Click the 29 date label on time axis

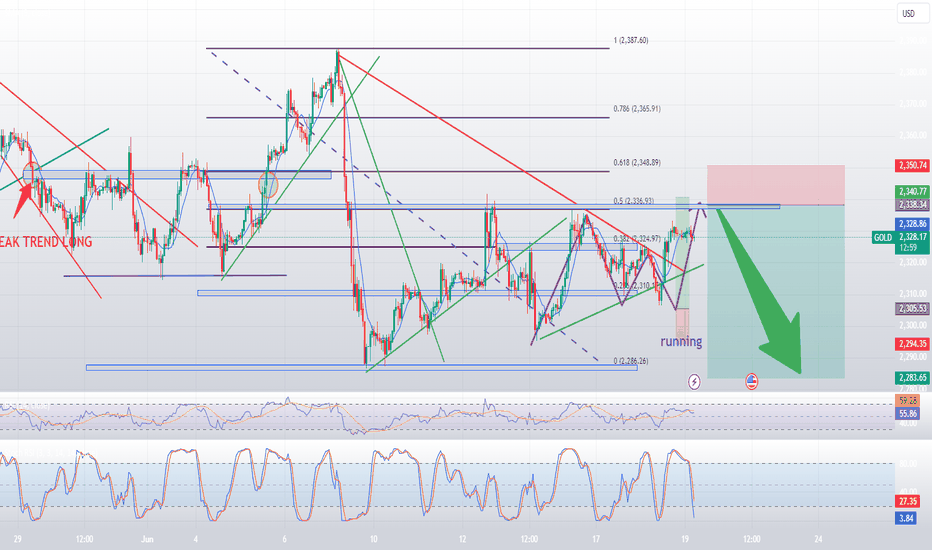18,539
